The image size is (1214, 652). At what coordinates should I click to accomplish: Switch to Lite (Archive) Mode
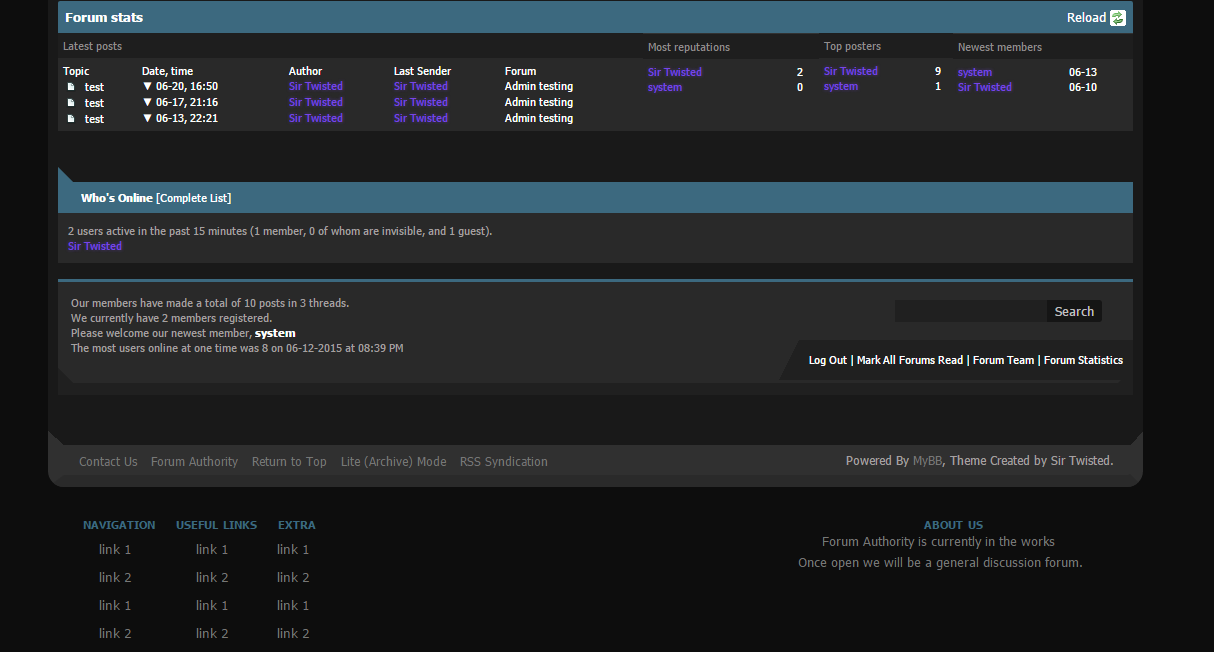pos(393,462)
